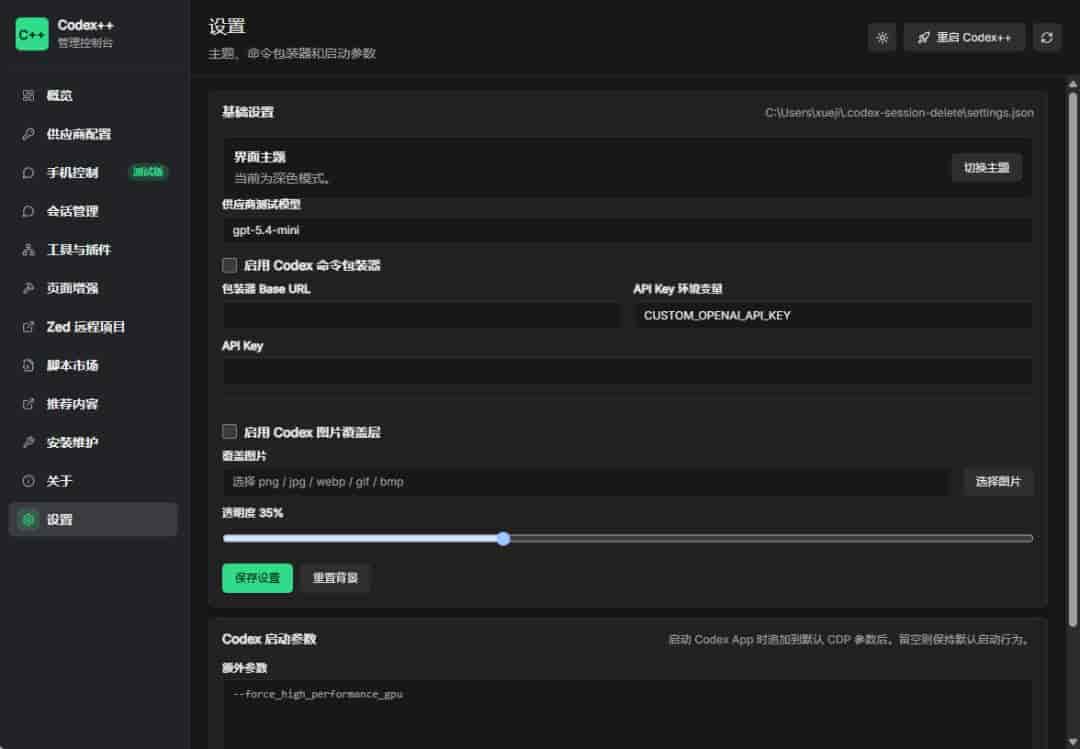This screenshot has height=749, width=1080.
Task: Open the 脚本市场 page
Action: pyautogui.click(x=93, y=366)
